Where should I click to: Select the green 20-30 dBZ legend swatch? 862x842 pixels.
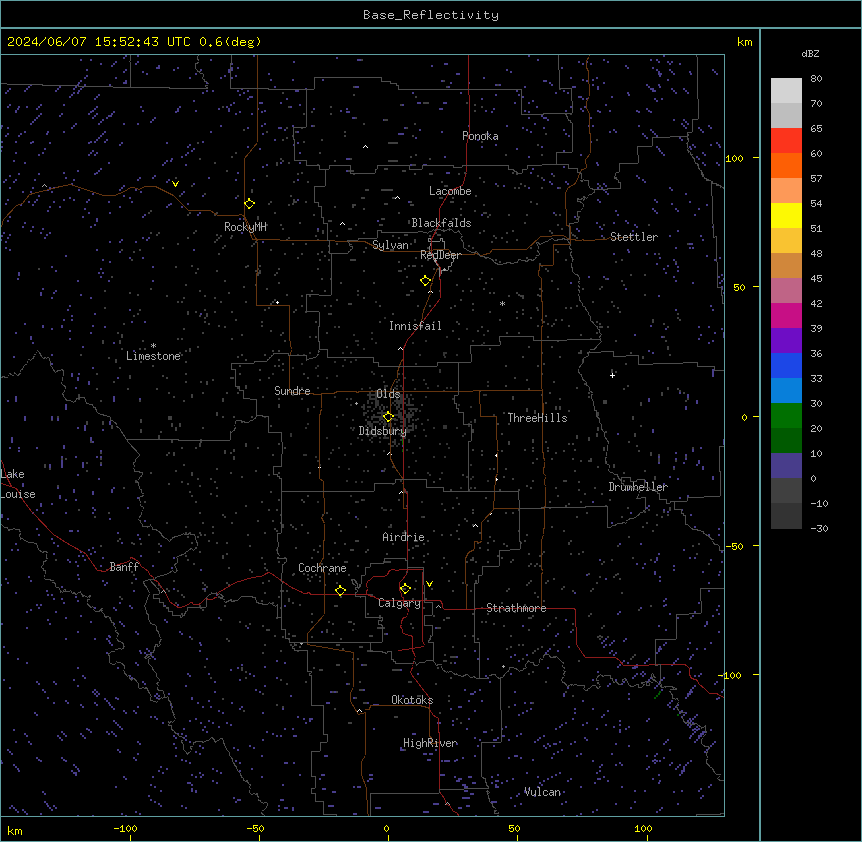click(786, 416)
